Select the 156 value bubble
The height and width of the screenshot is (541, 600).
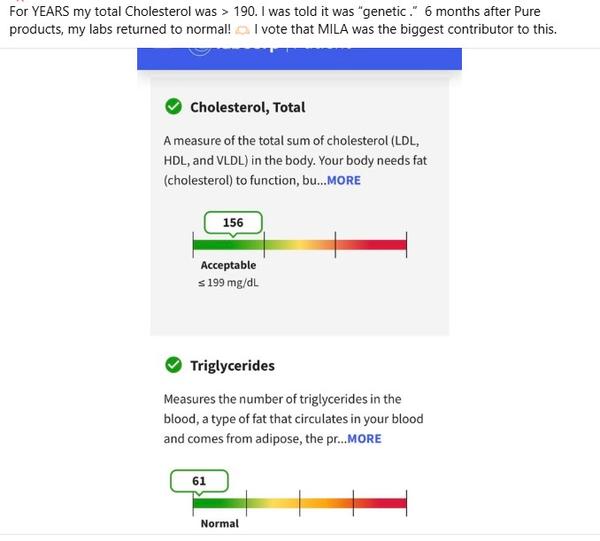pos(233,222)
